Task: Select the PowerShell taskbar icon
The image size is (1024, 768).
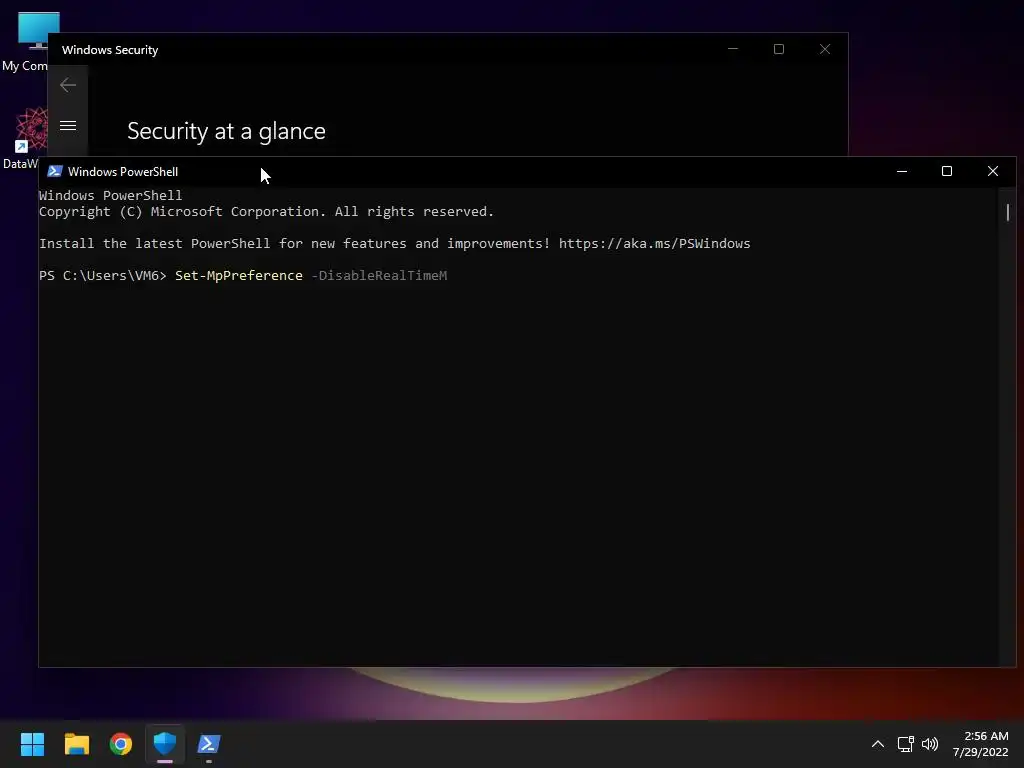Action: point(209,744)
